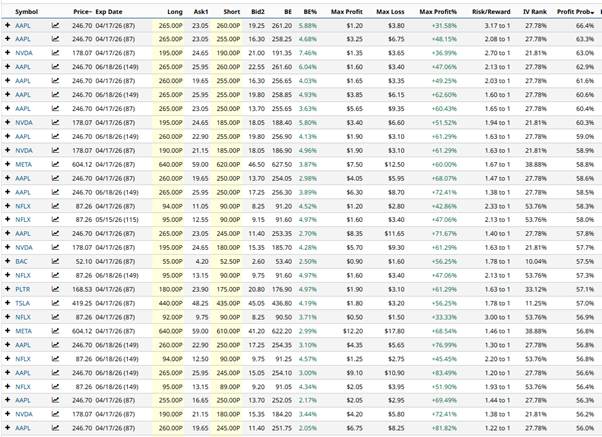The image size is (602, 437).
Task: Open chart icon for AAPL row with BE 254.05
Action: click(x=55, y=178)
